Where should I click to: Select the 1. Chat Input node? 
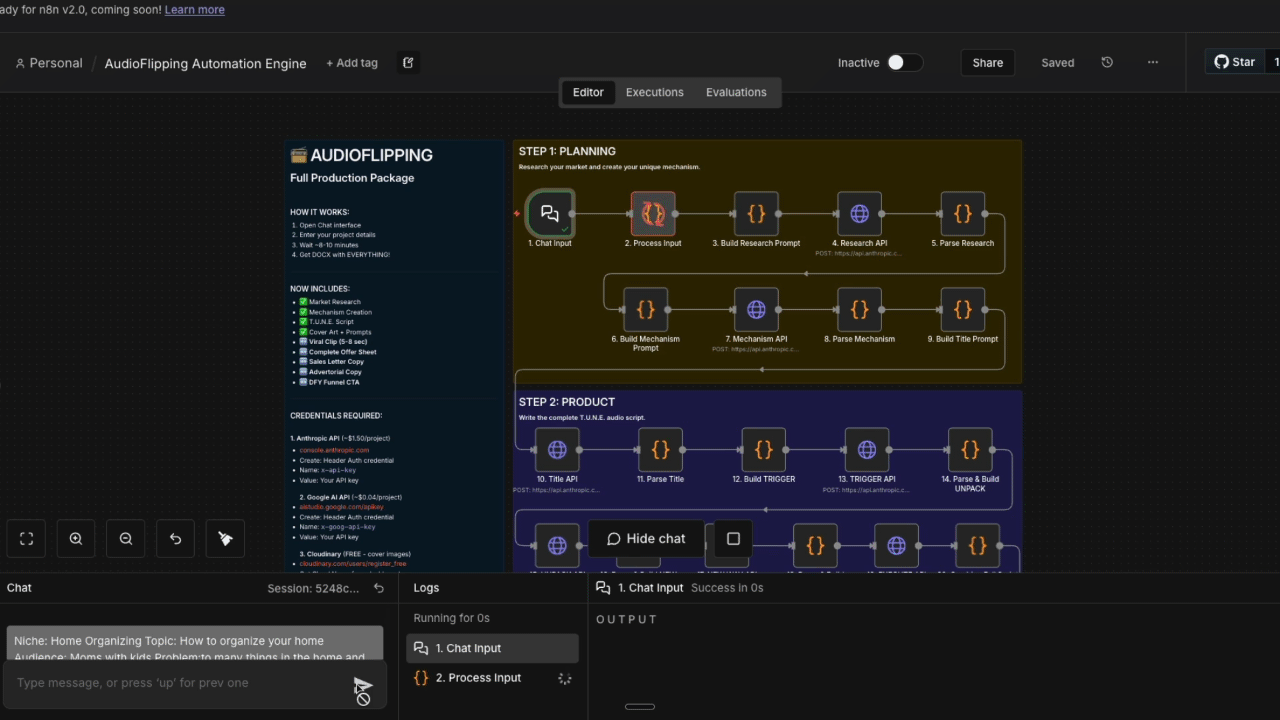(549, 214)
